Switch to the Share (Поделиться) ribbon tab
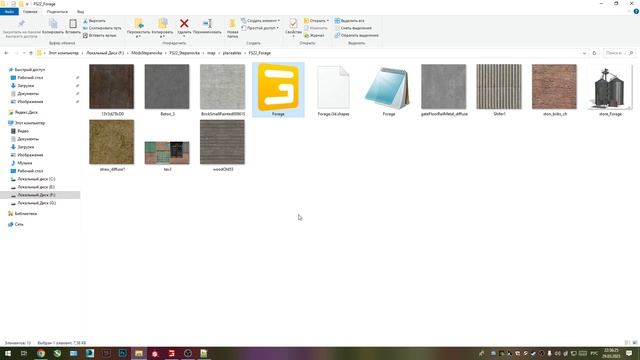640x360 pixels. pyautogui.click(x=57, y=11)
